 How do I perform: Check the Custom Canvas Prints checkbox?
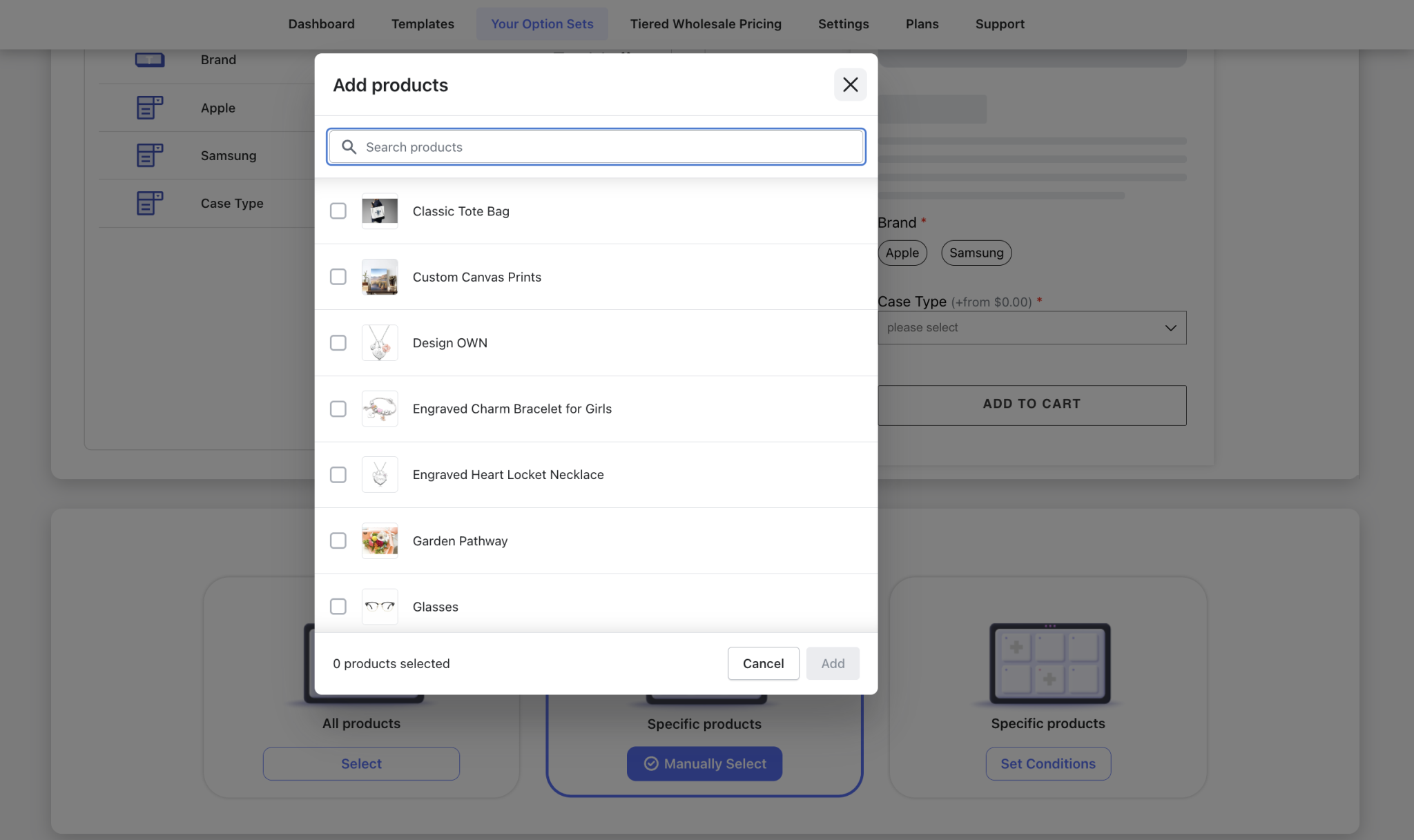click(338, 276)
